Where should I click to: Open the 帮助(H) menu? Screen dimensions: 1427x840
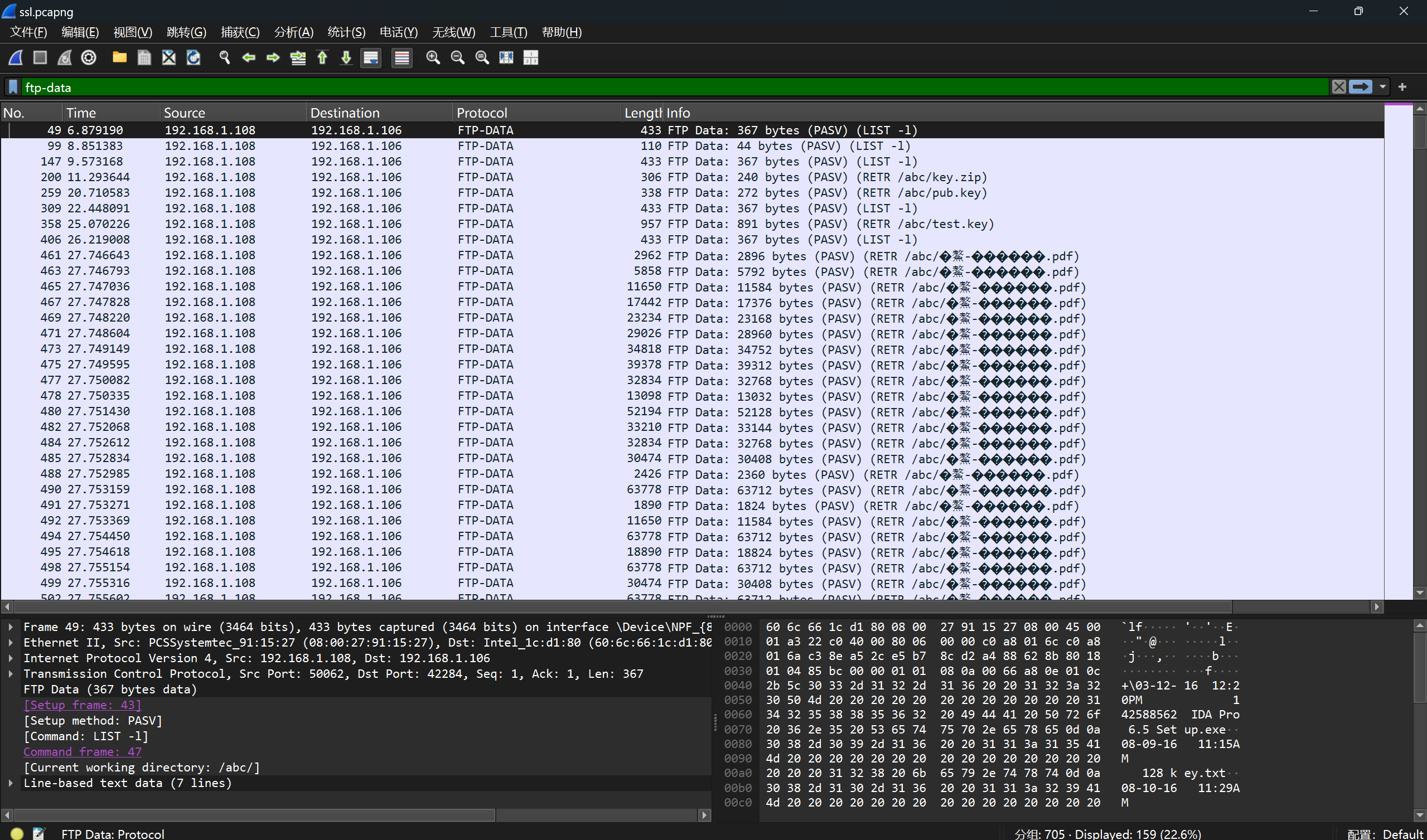[x=561, y=32]
